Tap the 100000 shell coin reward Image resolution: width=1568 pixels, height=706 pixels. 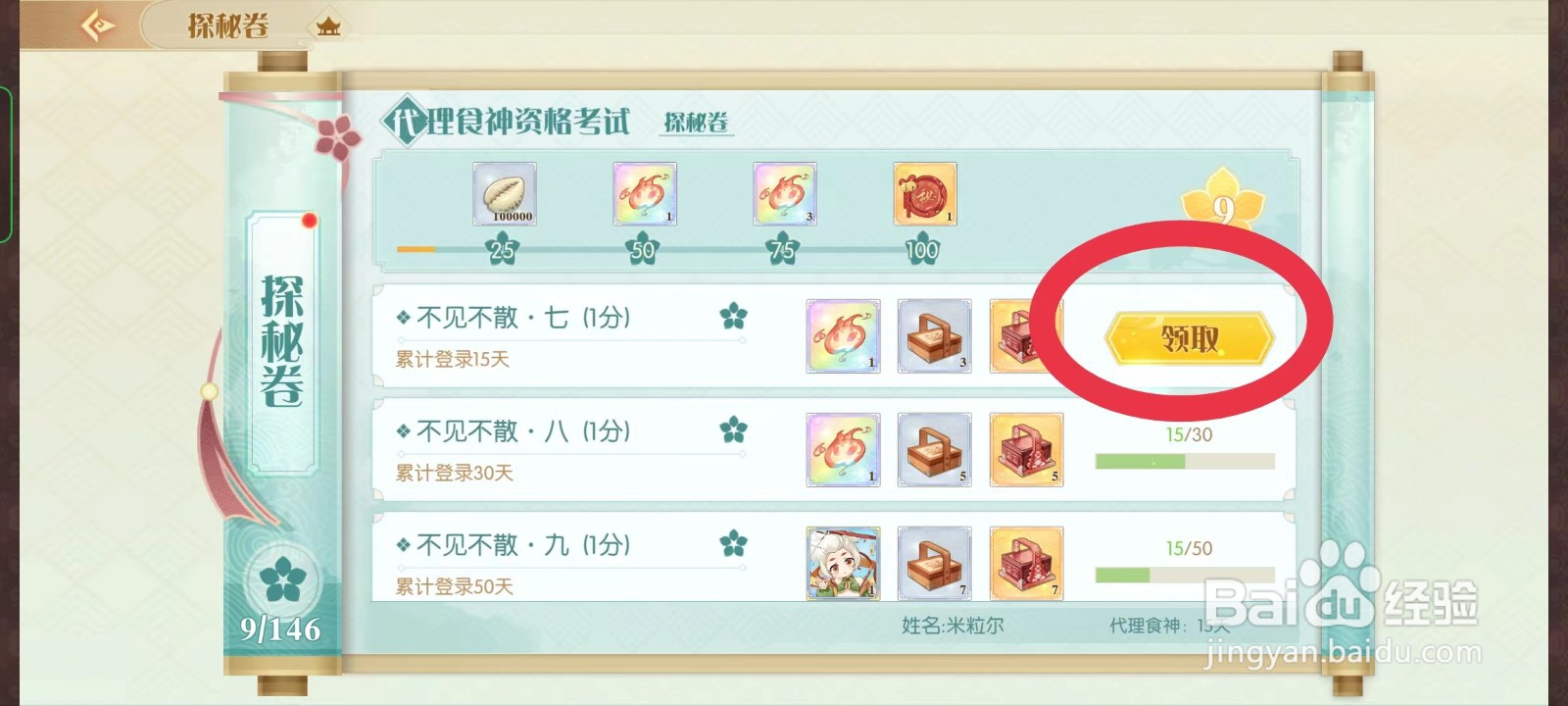[x=505, y=194]
